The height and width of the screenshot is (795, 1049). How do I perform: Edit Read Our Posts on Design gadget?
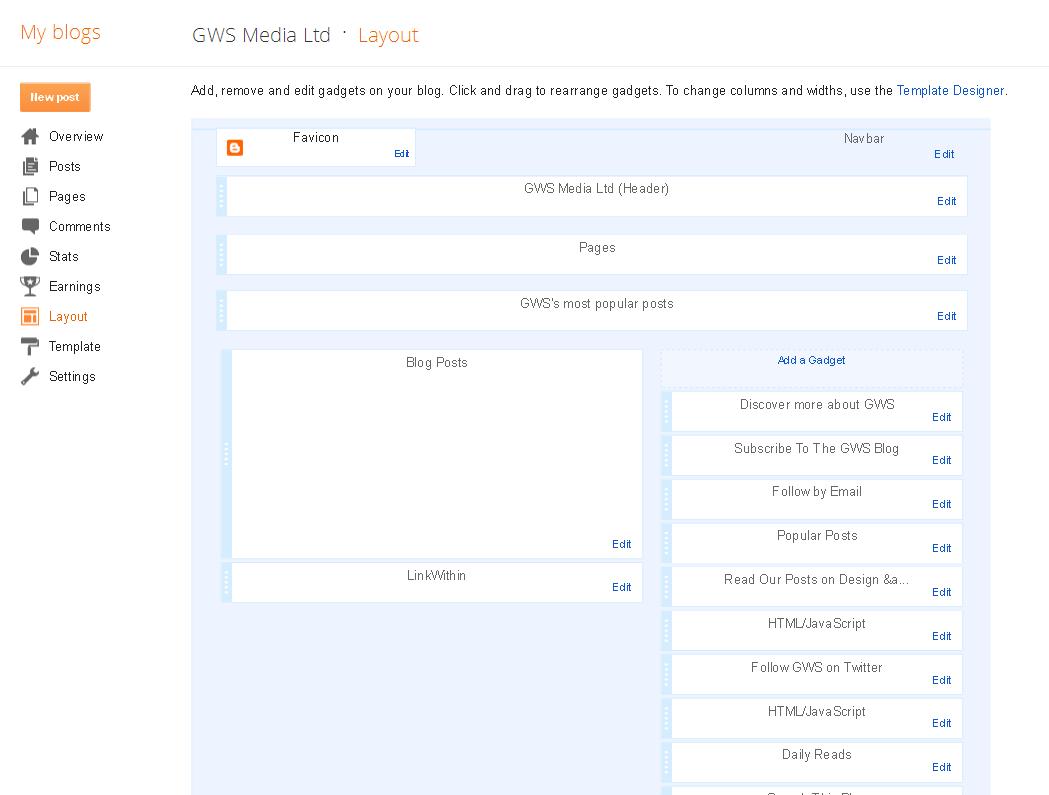pos(942,593)
